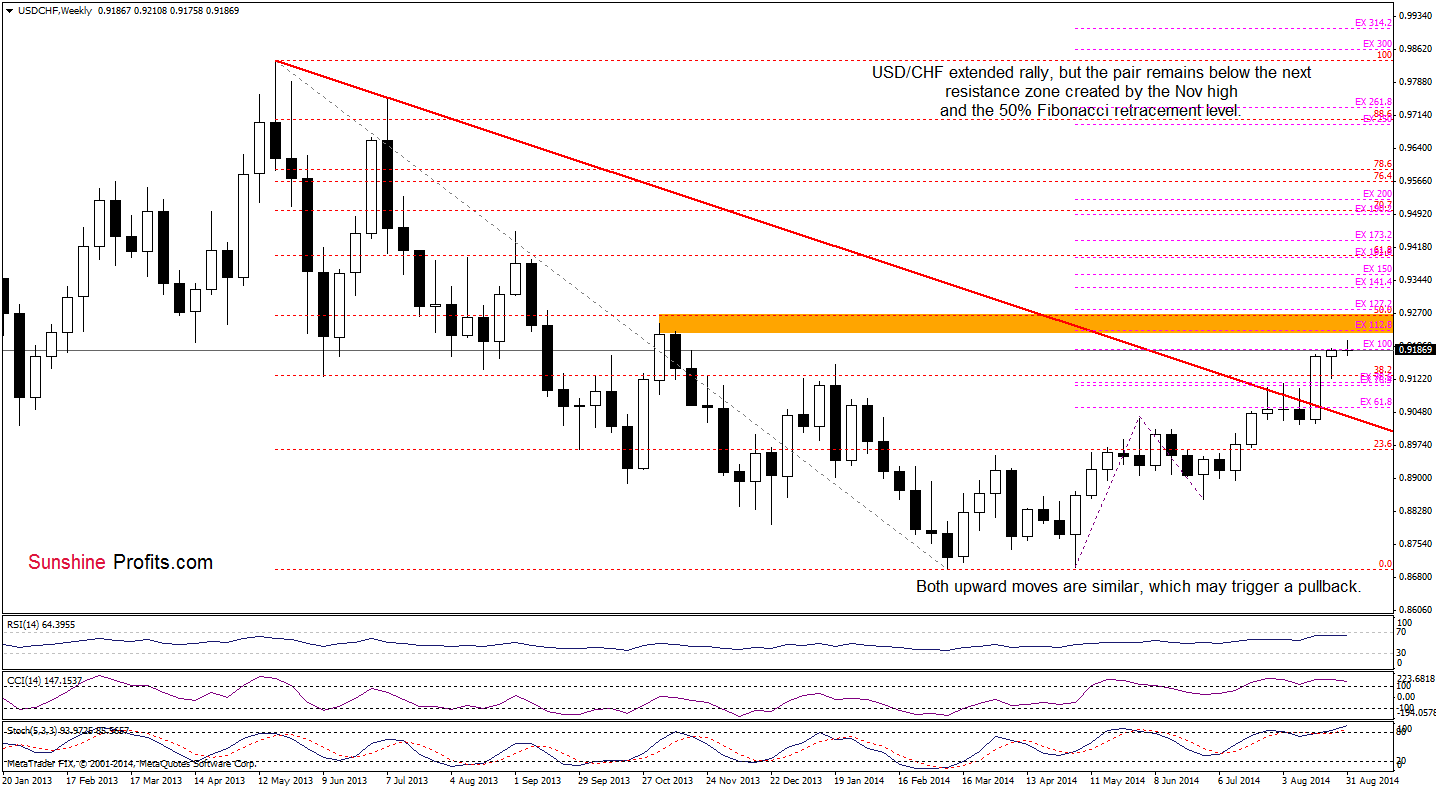Click the 0.0 Fibonacci retracement label

1385,564
